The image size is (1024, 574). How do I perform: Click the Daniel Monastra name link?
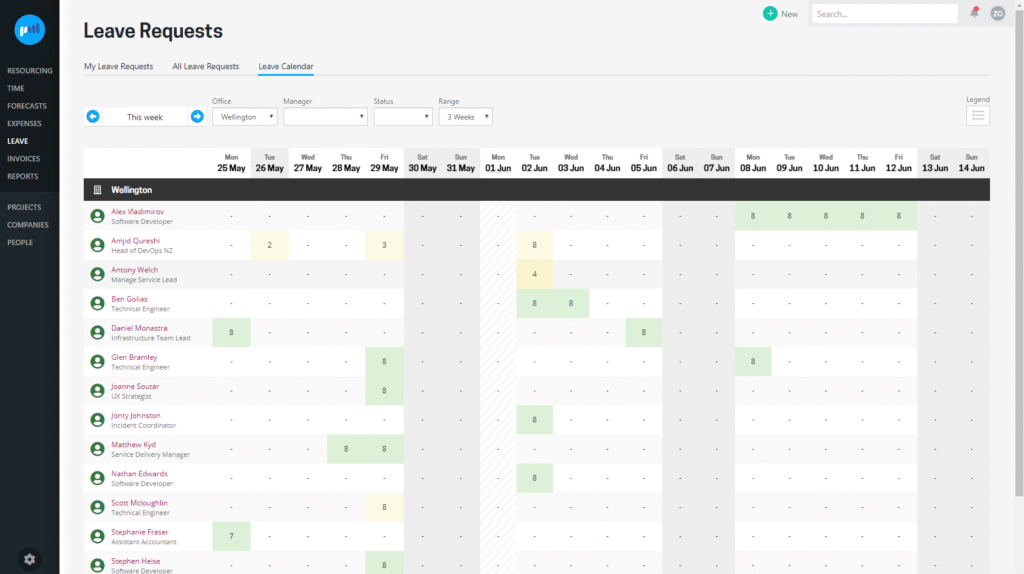pyautogui.click(x=139, y=328)
